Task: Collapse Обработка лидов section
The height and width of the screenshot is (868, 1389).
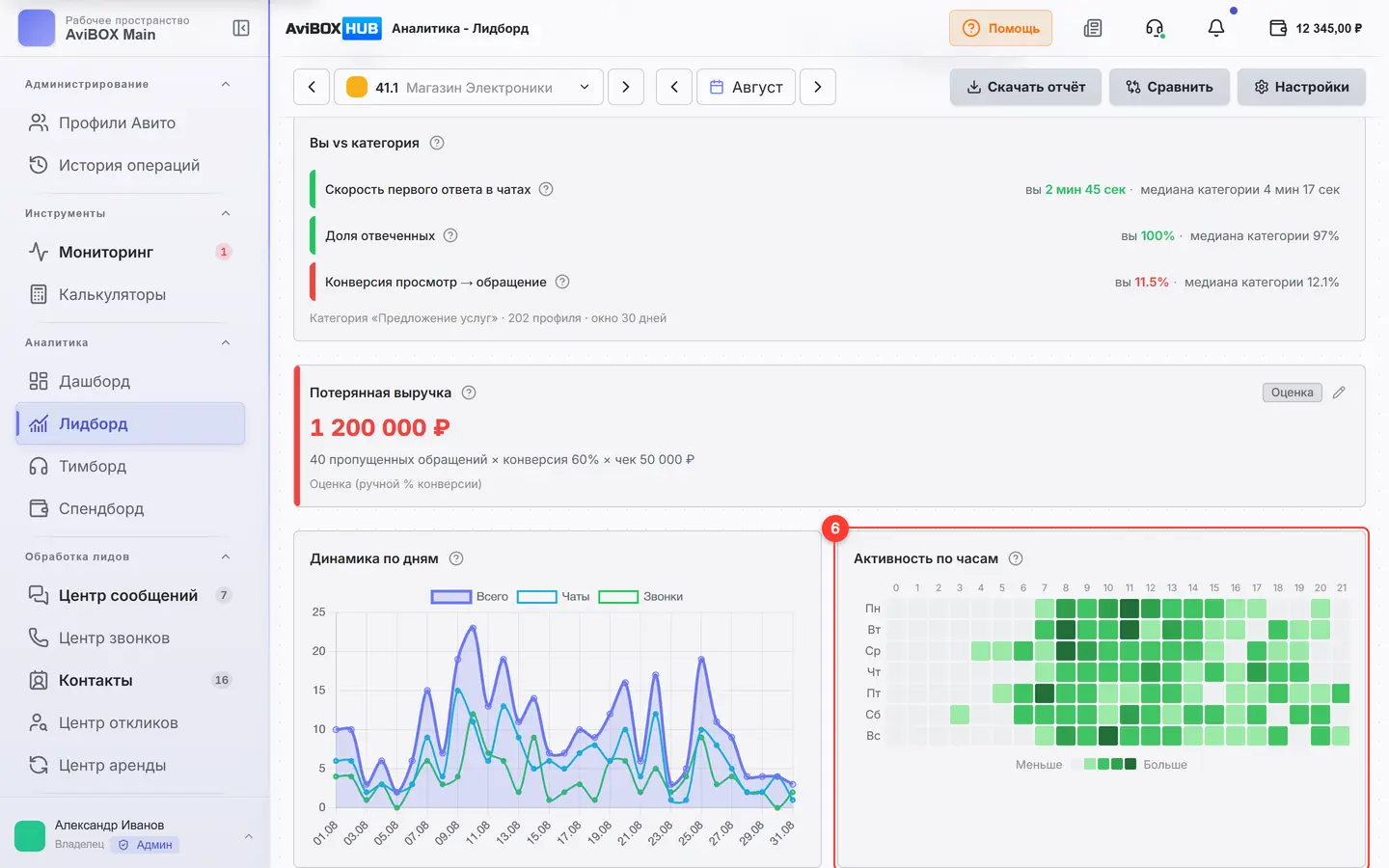Action: (x=226, y=556)
